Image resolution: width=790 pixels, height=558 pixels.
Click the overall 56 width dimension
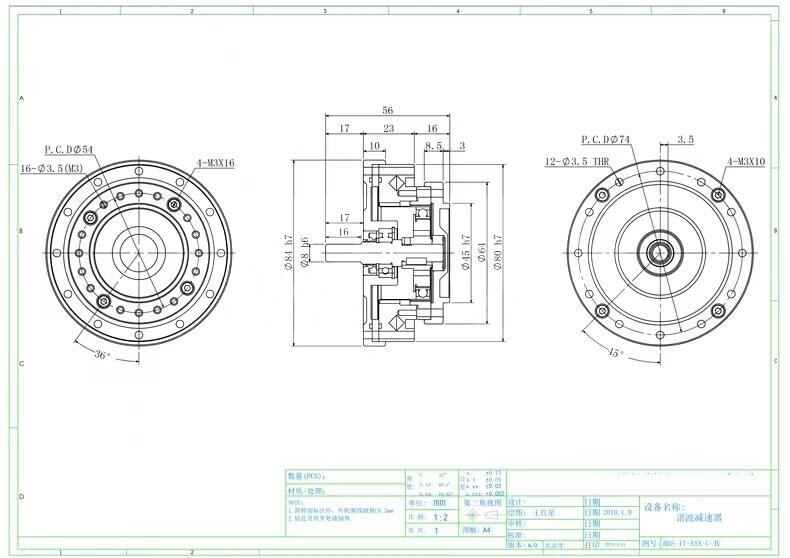(388, 111)
